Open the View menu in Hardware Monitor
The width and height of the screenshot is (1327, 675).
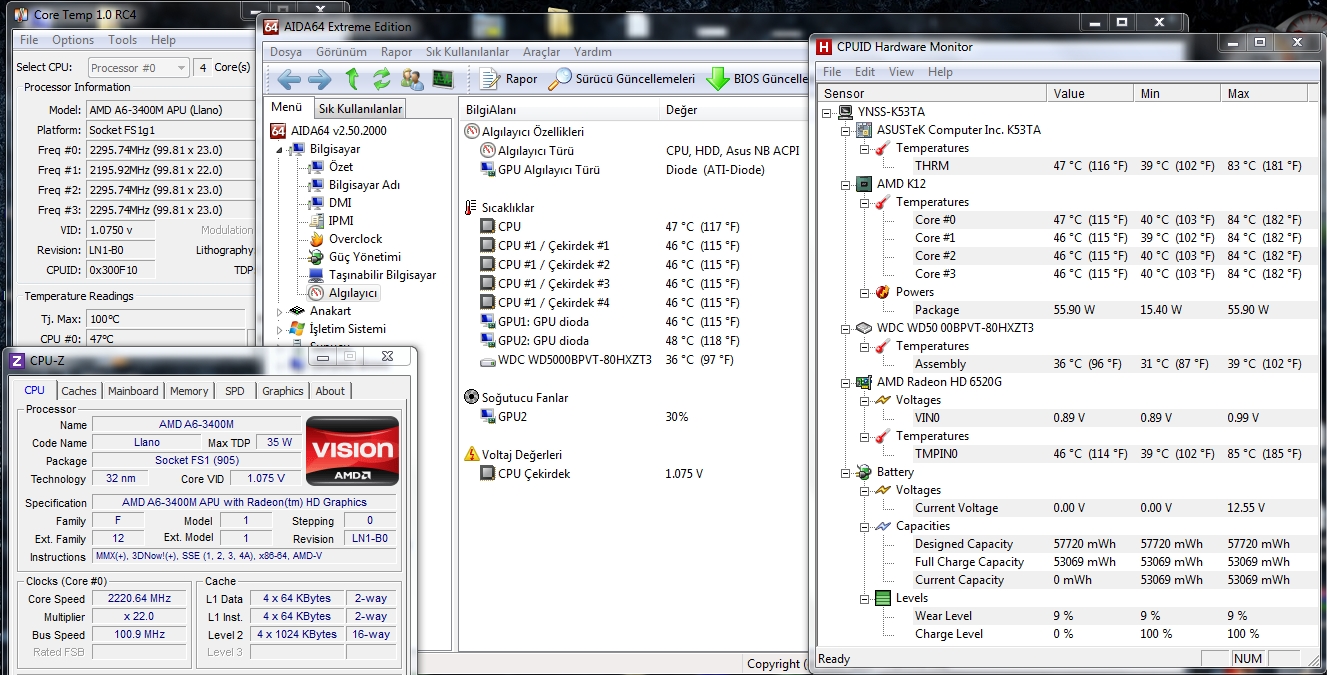click(901, 72)
